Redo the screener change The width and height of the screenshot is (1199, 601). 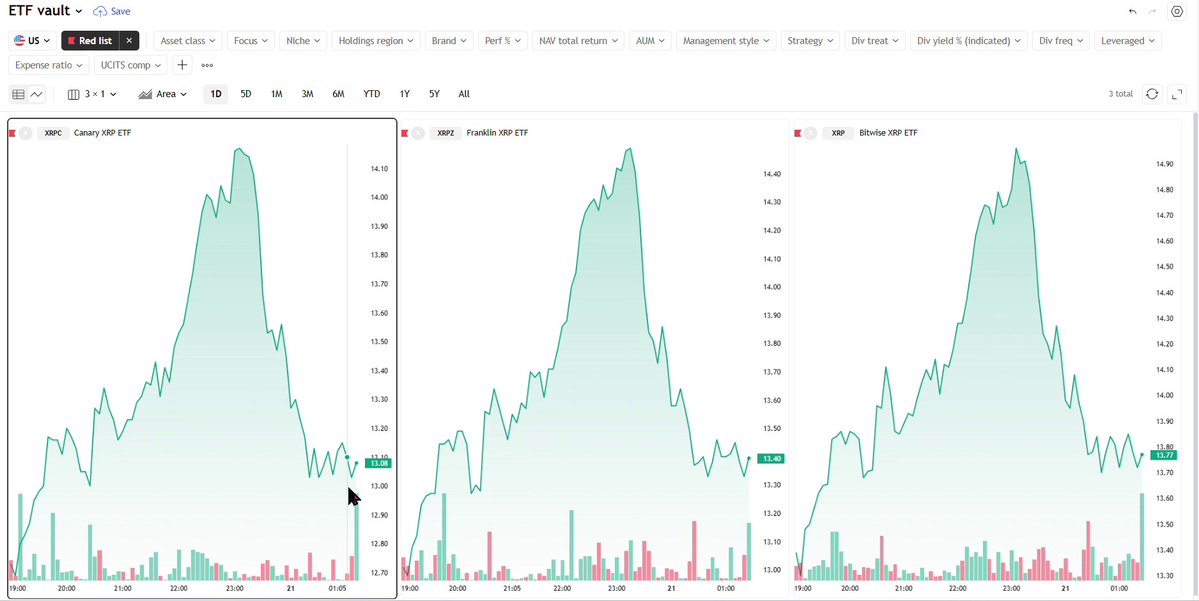click(1152, 11)
